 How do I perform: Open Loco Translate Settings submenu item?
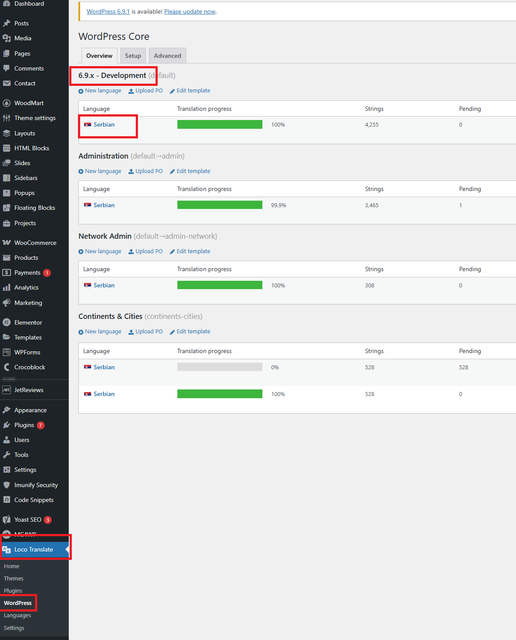(x=14, y=628)
